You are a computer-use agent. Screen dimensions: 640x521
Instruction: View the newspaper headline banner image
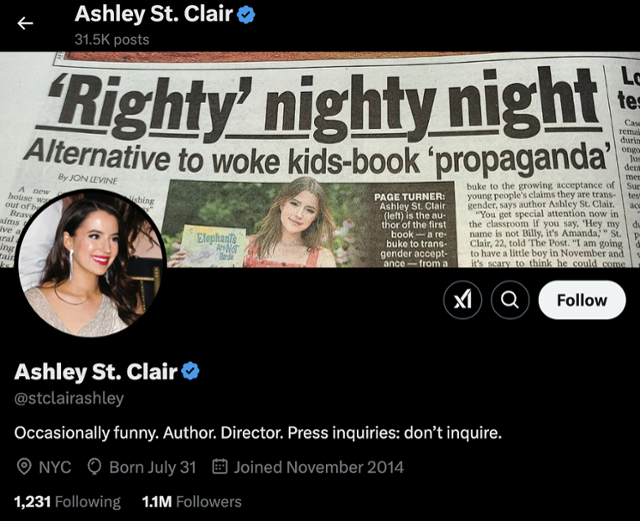tap(320, 159)
